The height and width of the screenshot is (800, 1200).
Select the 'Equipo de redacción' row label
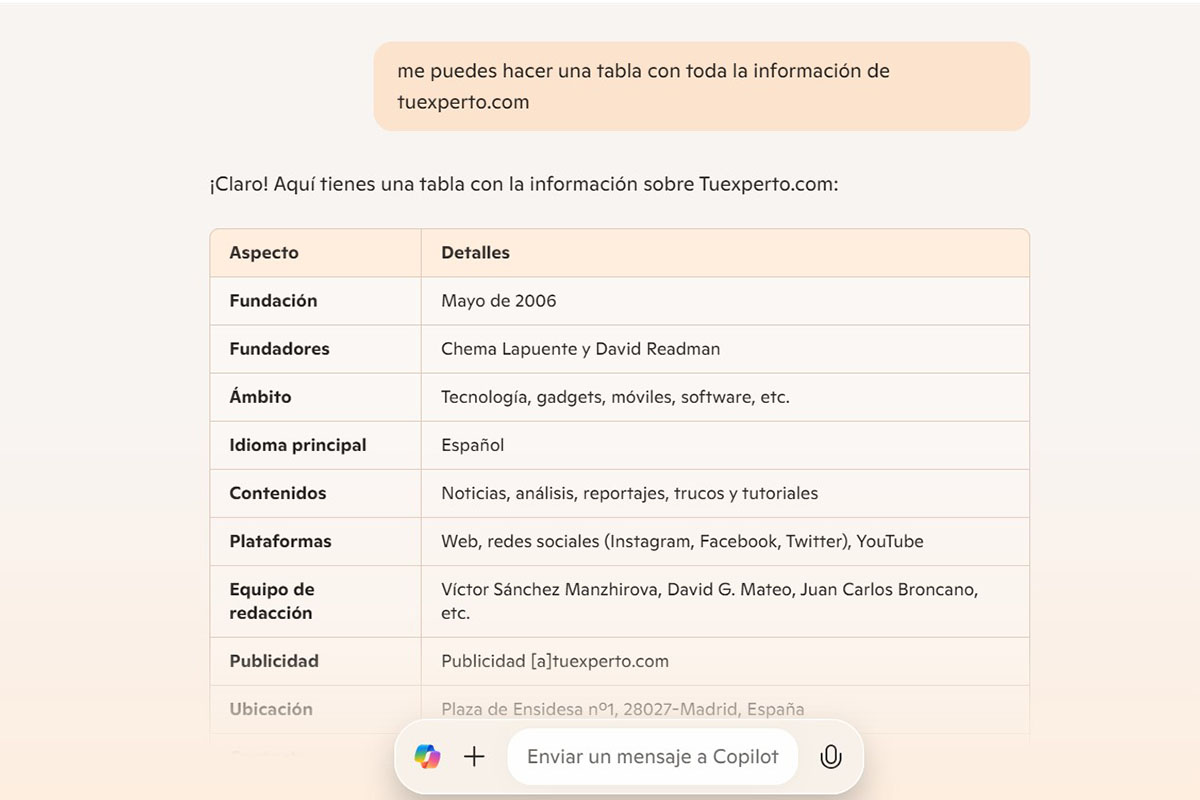pyautogui.click(x=272, y=601)
